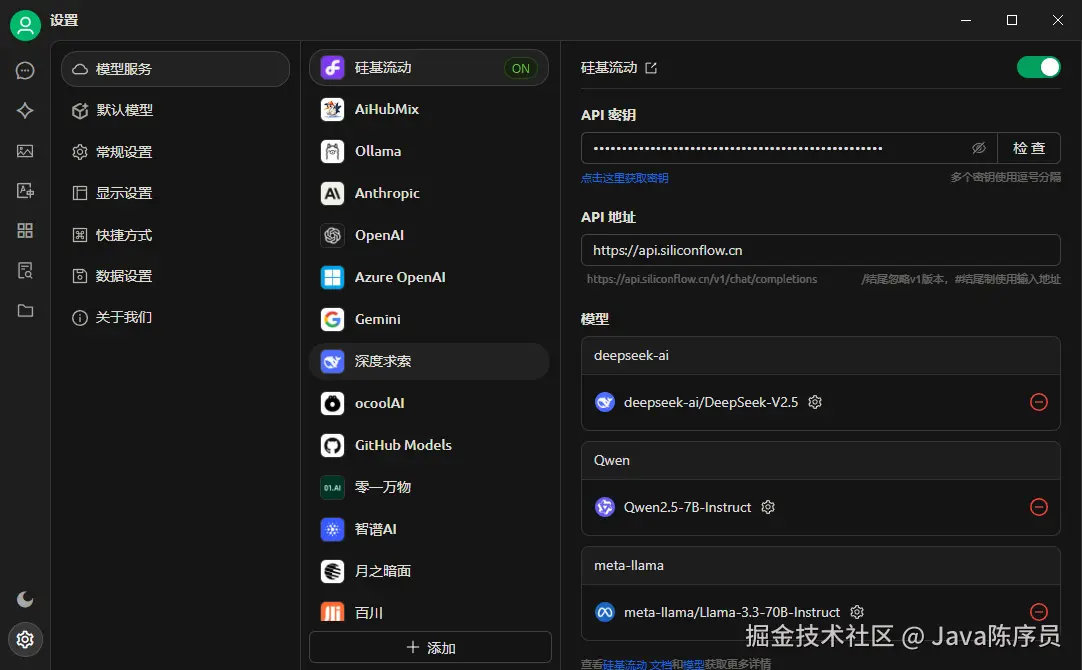Open 关于我们 about page
Screen dimensions: 1082x670
(x=175, y=317)
